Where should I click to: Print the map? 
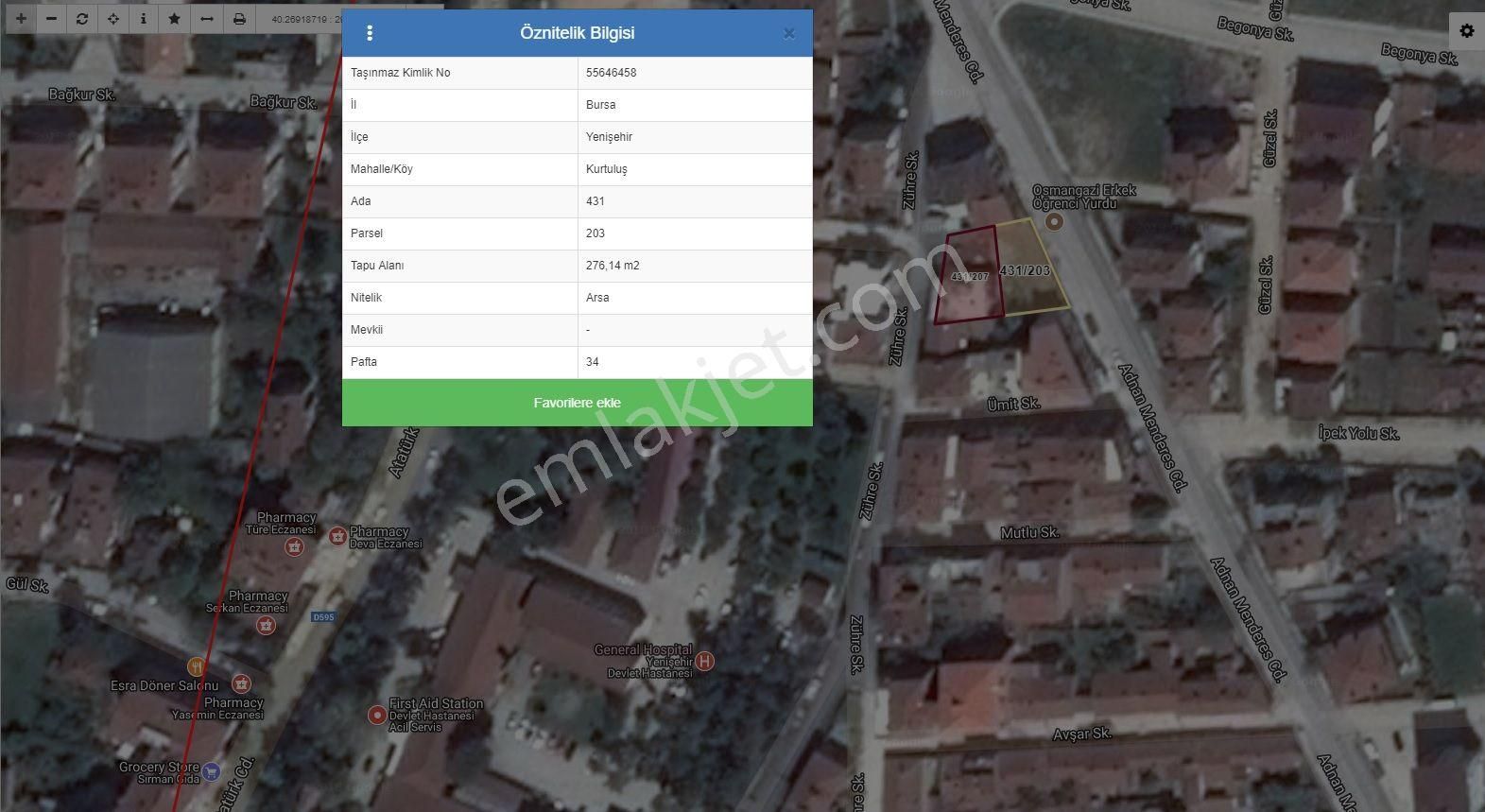(240, 19)
